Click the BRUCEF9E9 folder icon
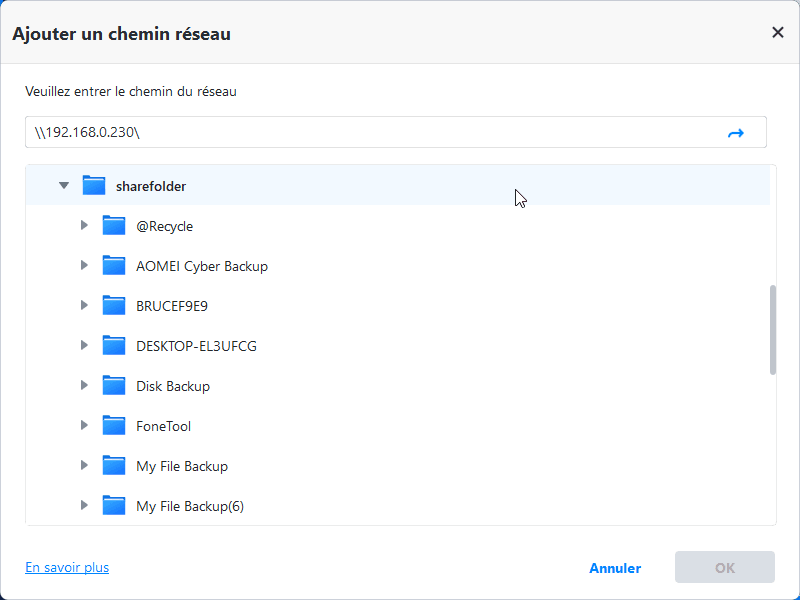The image size is (800, 600). (114, 306)
